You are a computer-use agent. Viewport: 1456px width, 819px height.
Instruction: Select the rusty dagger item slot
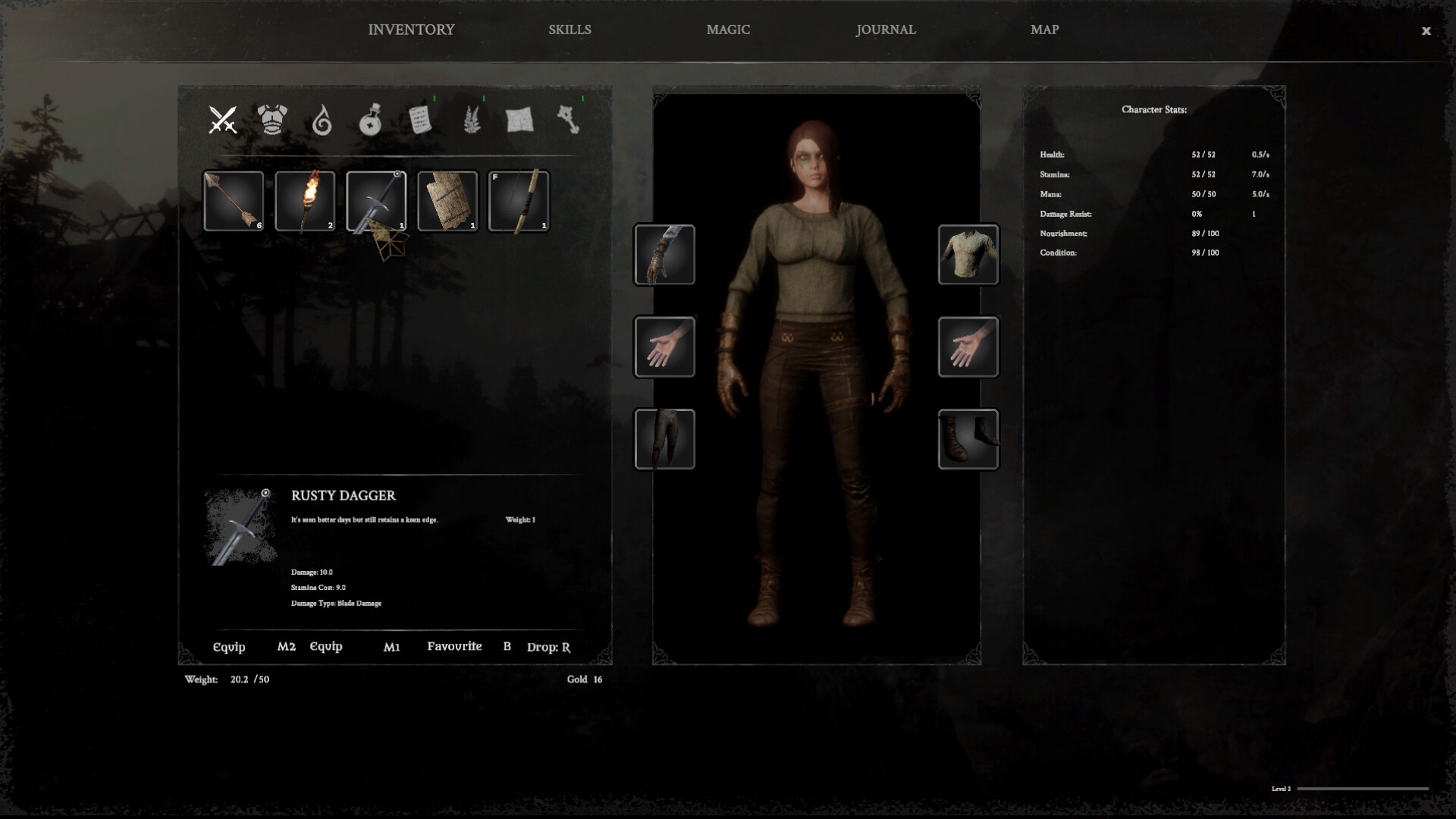click(x=376, y=201)
